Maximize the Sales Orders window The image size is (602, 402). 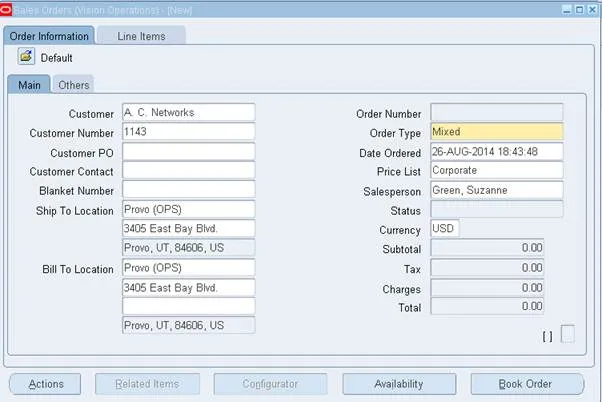579,10
